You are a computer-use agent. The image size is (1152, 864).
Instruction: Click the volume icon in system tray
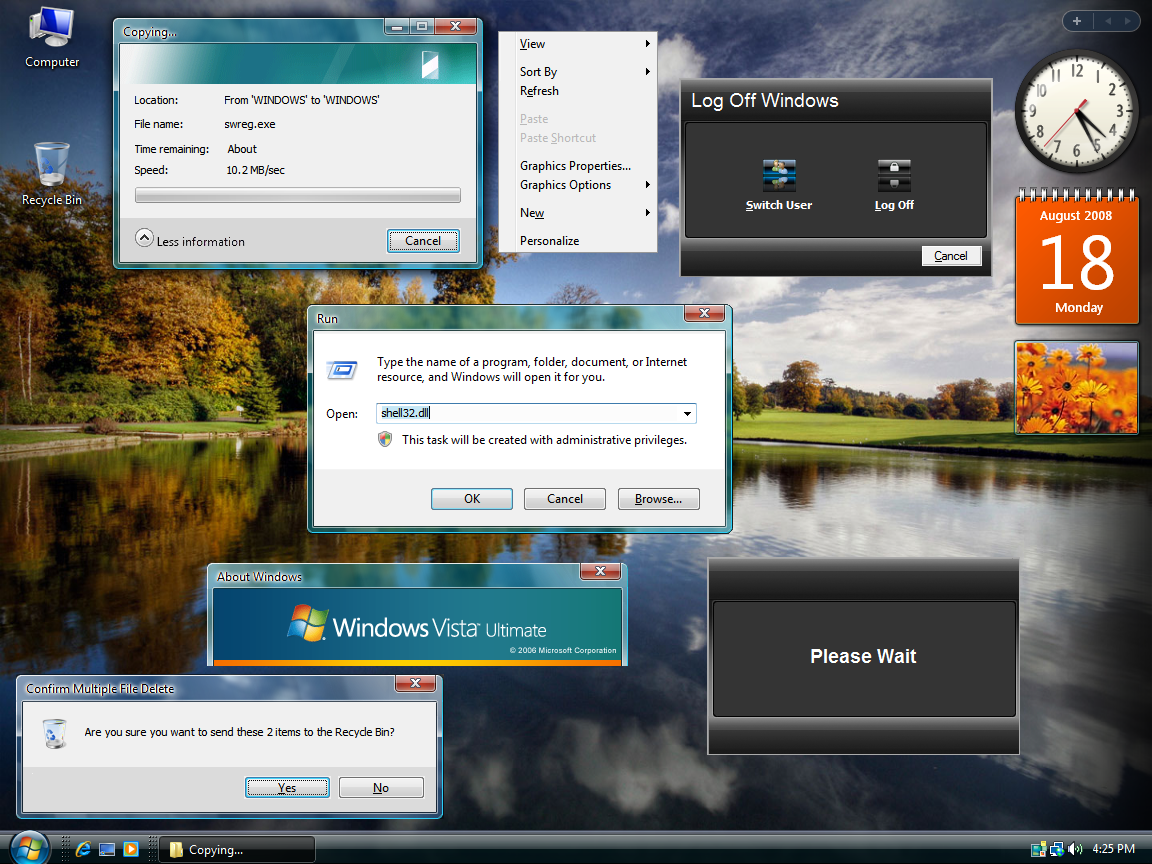[1075, 849]
